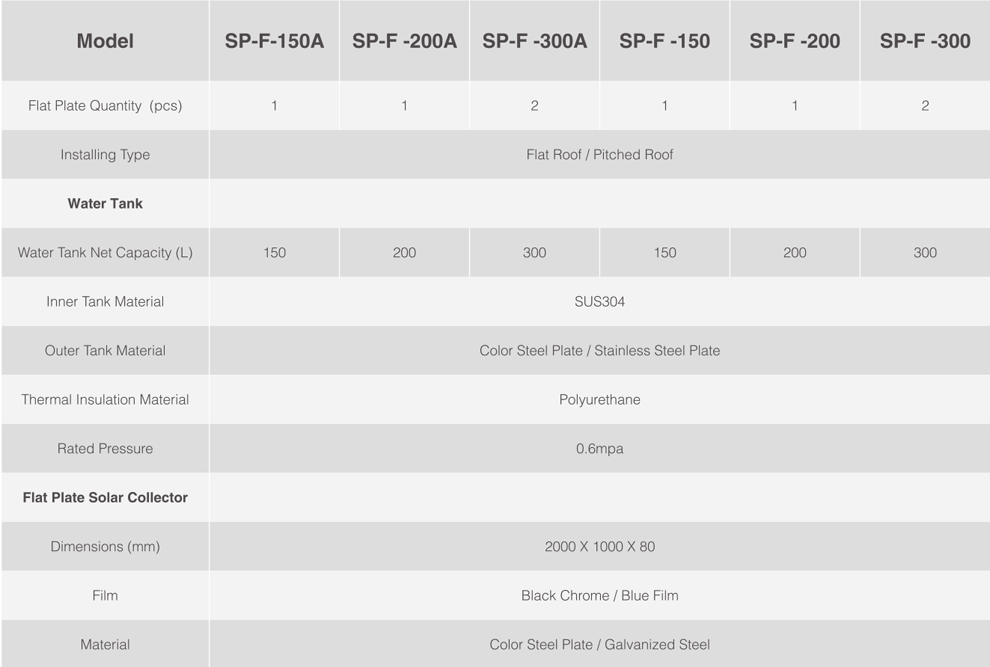The image size is (990, 667).
Task: Select Black Chrome / Blue Film value
Action: [x=600, y=596]
